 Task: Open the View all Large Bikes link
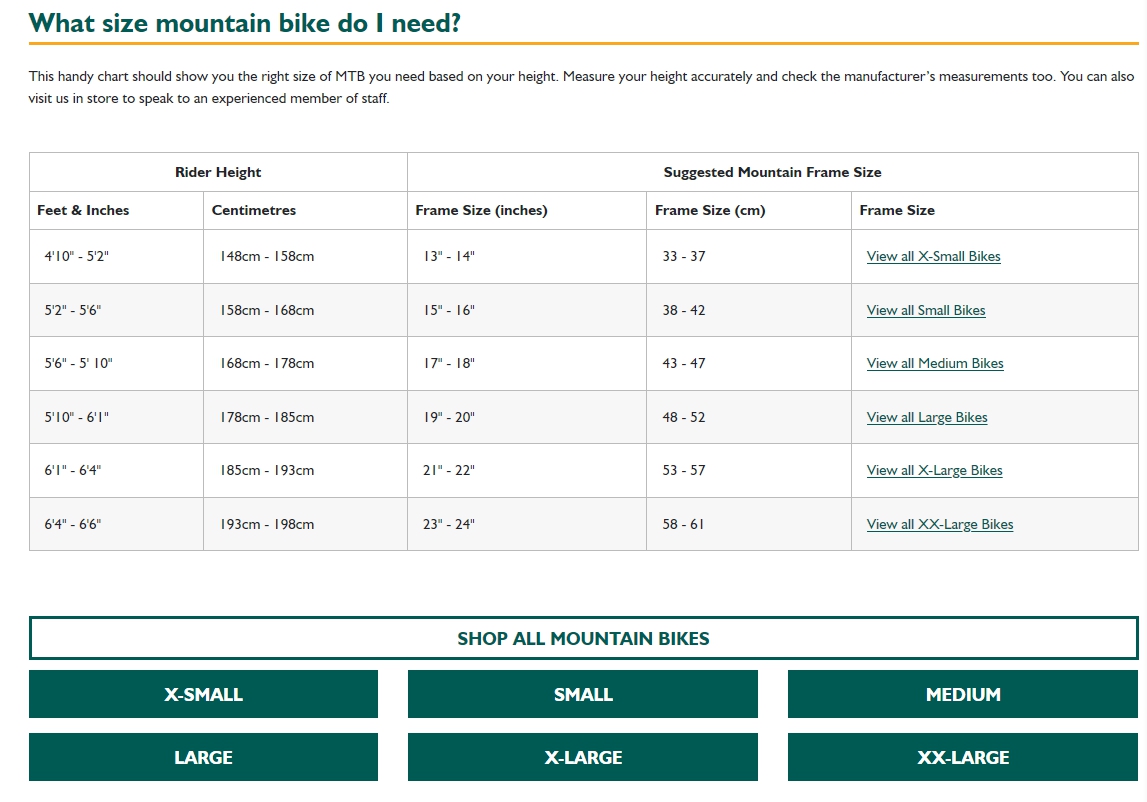pos(926,418)
